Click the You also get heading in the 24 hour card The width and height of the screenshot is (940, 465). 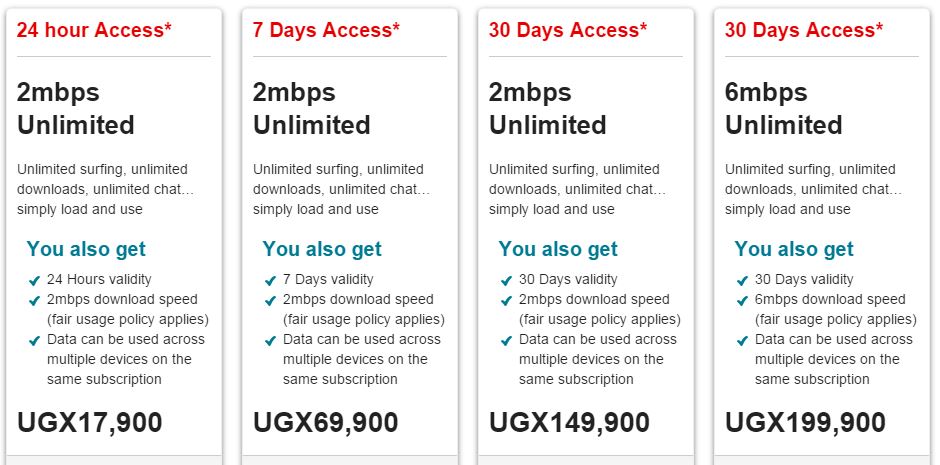pyautogui.click(x=86, y=249)
